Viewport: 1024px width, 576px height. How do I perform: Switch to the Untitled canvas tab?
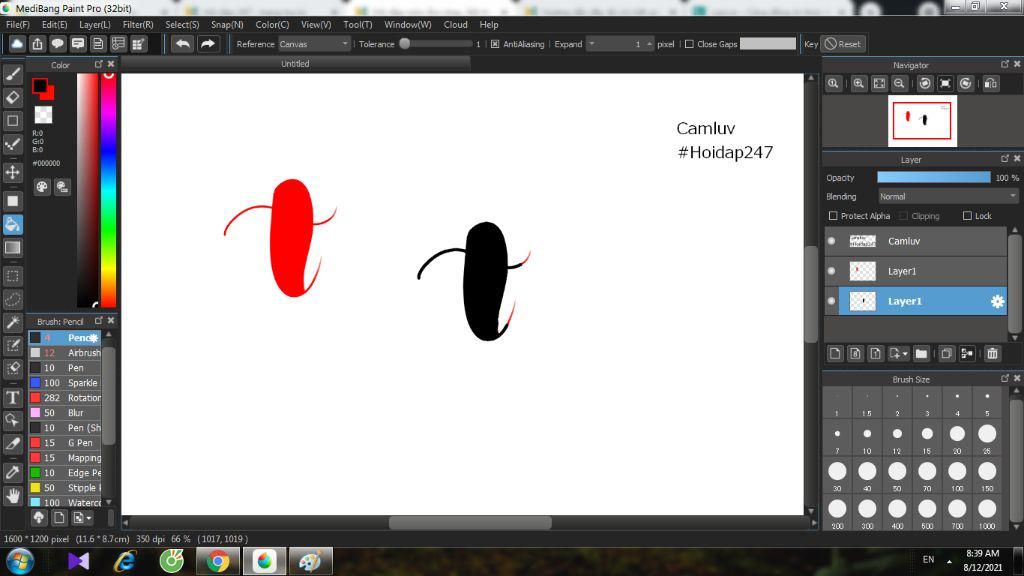click(x=295, y=63)
